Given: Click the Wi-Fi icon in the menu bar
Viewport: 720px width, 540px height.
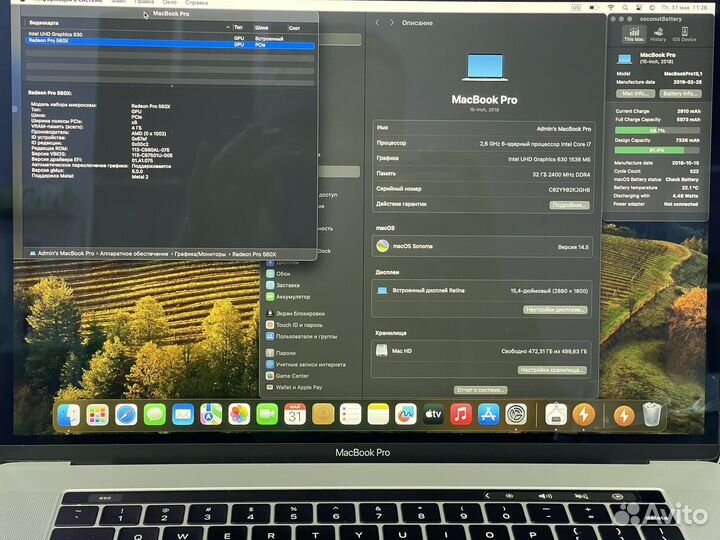Looking at the screenshot, I should (611, 7).
